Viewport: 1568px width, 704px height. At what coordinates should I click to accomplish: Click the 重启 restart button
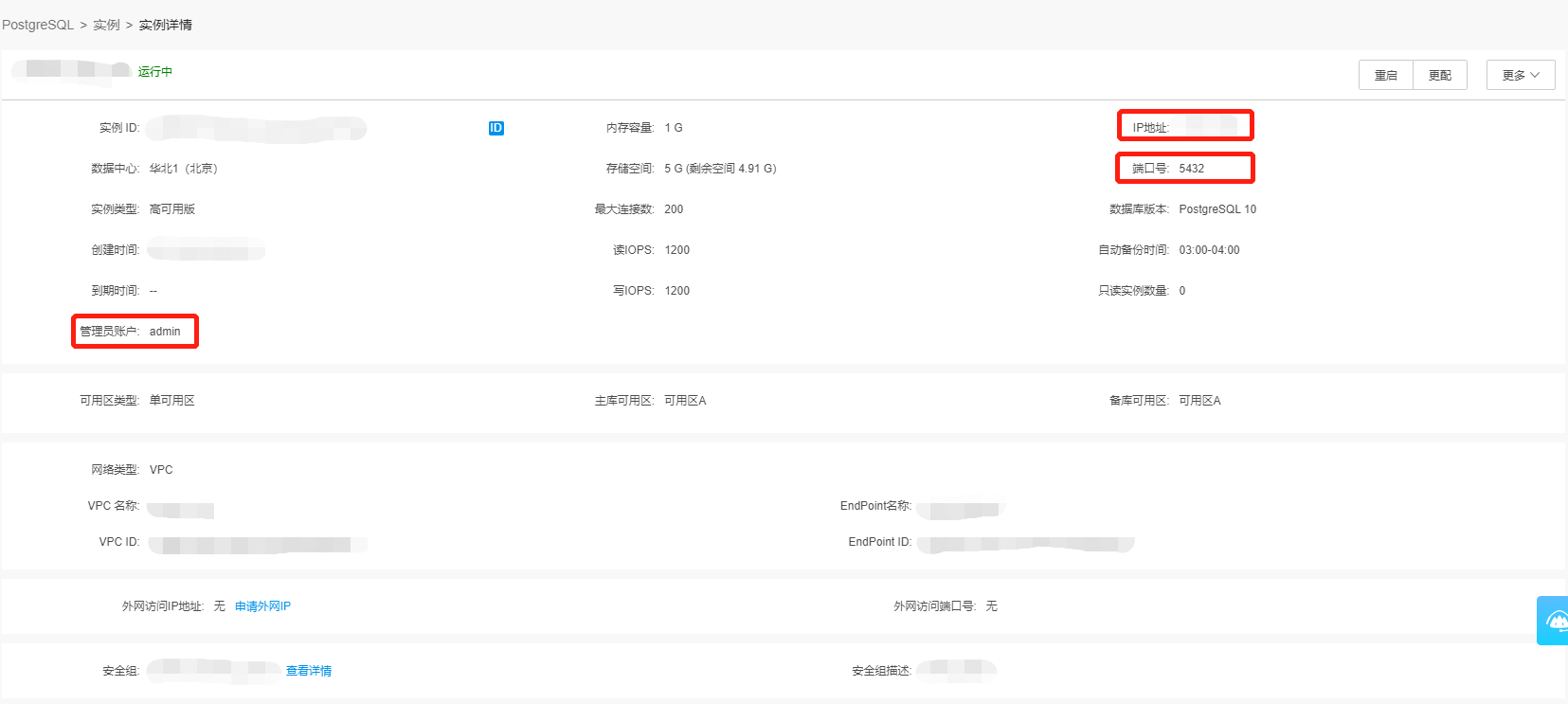point(1386,75)
